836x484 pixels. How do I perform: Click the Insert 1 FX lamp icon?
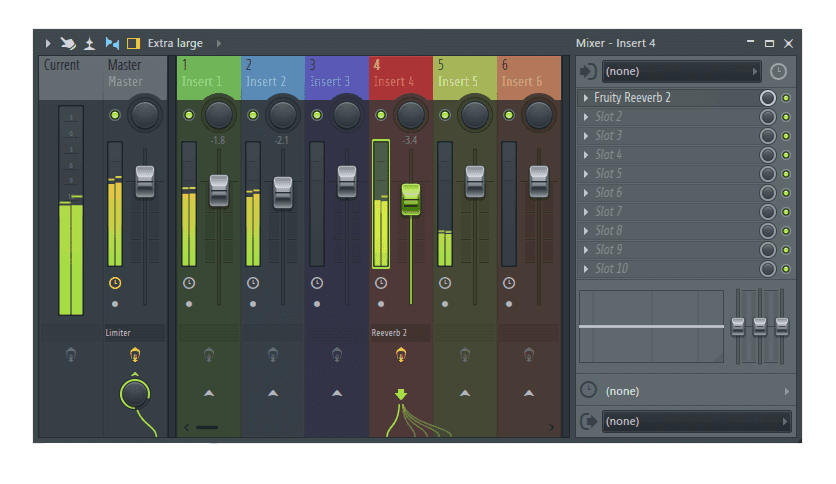coord(208,354)
